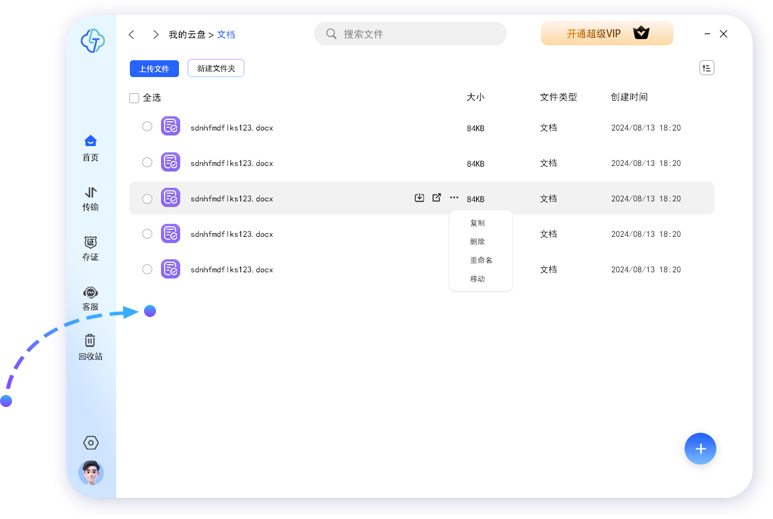Click the download icon on highlighted row
Image resolution: width=773 pixels, height=519 pixels.
[x=420, y=198]
